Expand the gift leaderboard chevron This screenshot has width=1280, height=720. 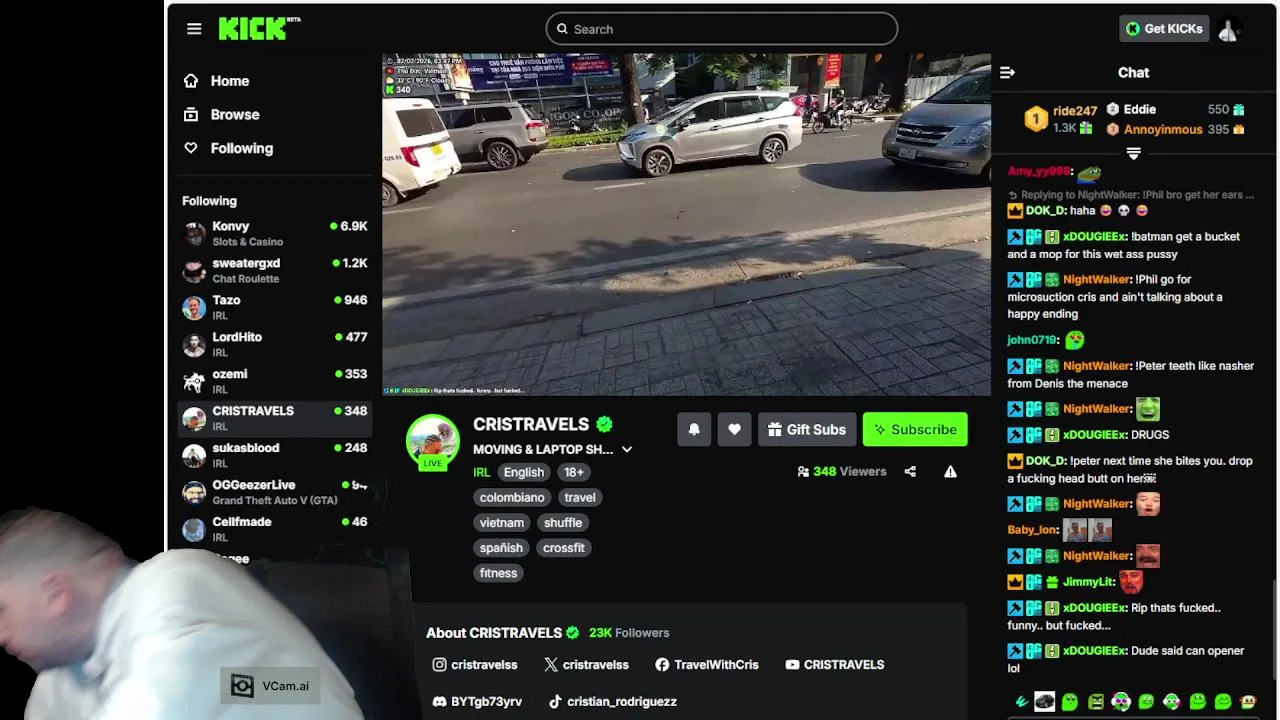click(x=1134, y=153)
